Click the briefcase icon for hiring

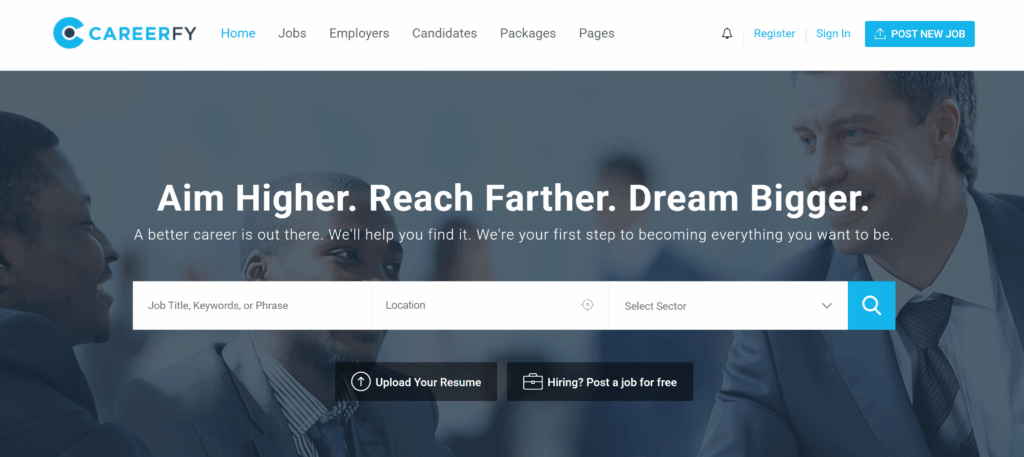[533, 382]
